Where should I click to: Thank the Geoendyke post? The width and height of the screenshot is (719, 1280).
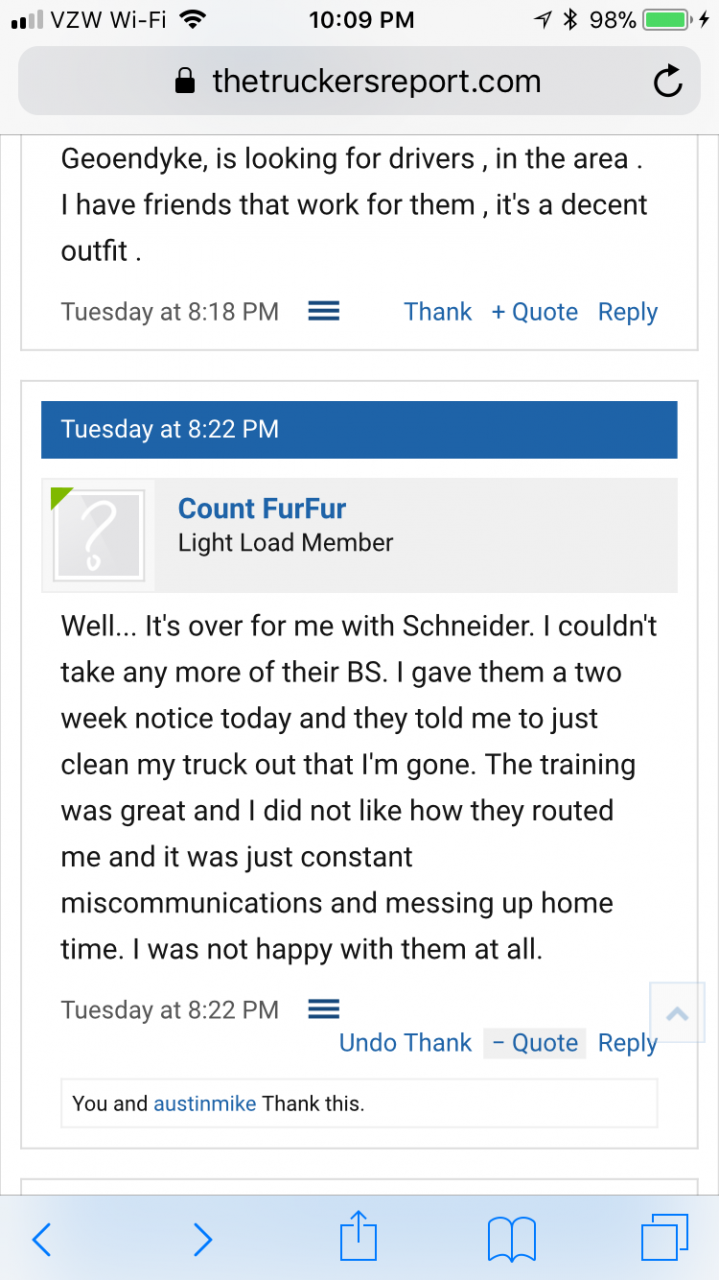point(438,312)
